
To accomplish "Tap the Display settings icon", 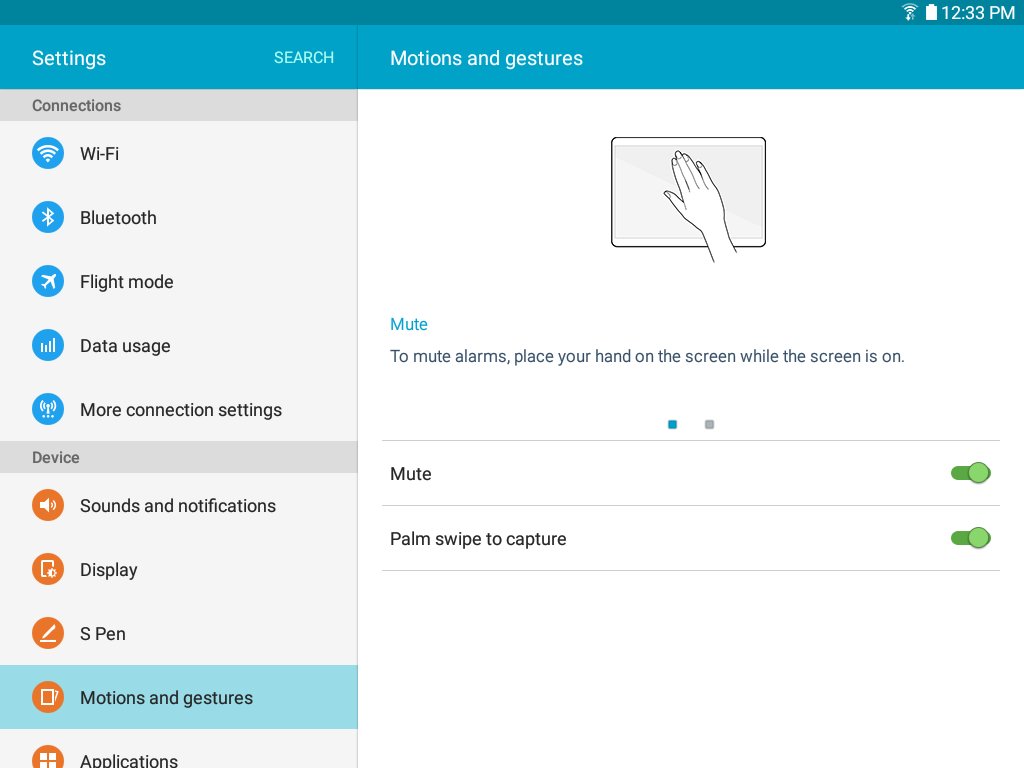I will pyautogui.click(x=48, y=569).
